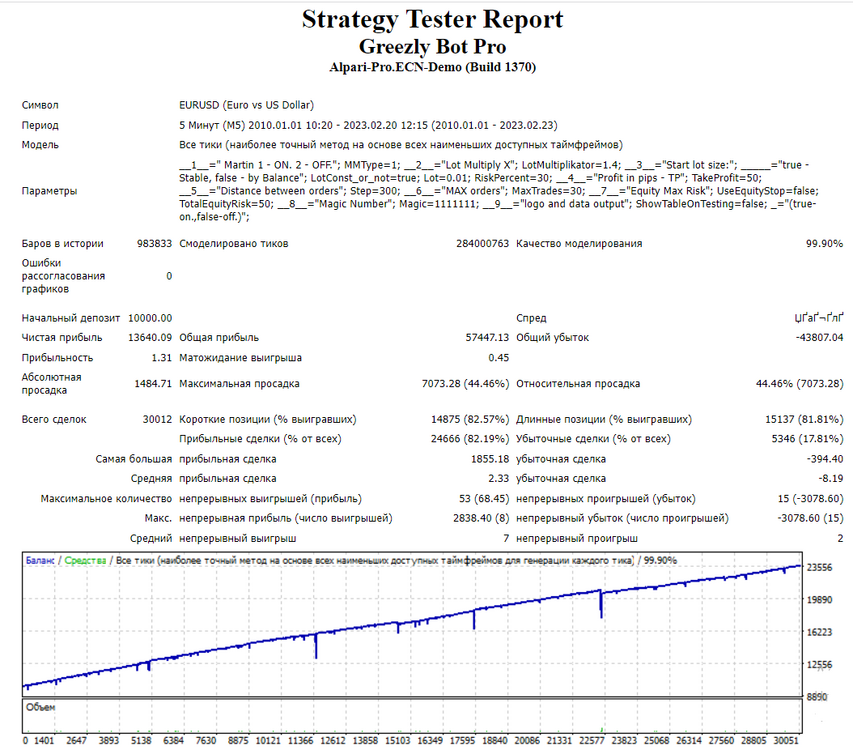Click short positions value '14875 (82.57%)'
The image size is (853, 750).
click(x=470, y=420)
